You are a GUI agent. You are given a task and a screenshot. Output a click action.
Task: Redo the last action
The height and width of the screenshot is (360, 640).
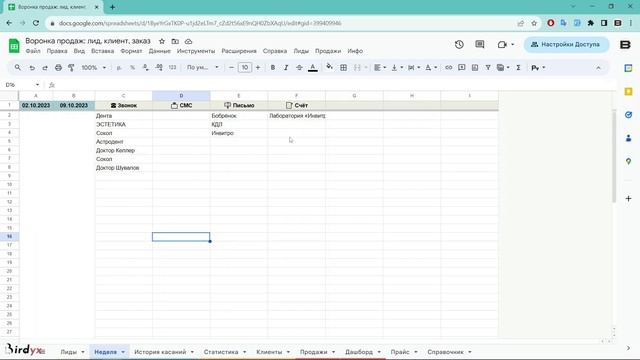pos(45,67)
